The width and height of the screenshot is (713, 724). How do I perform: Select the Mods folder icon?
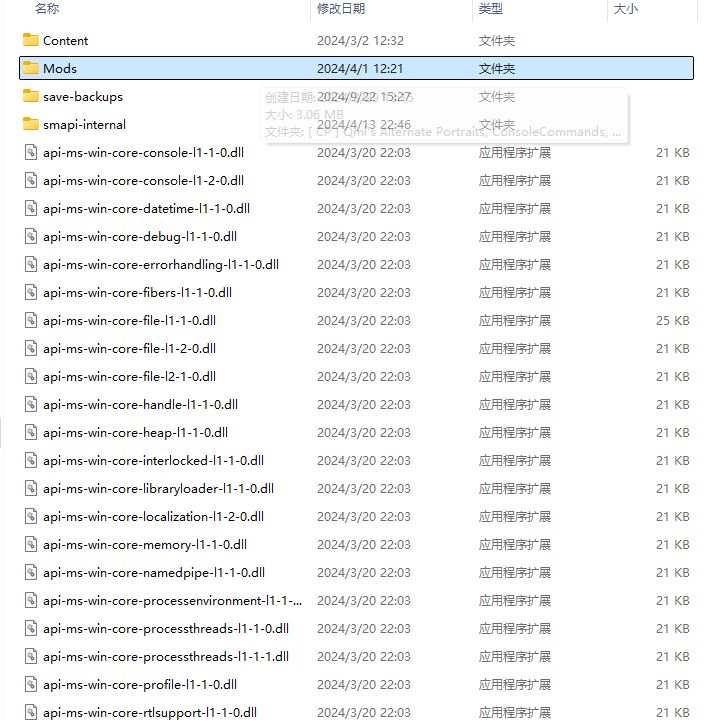[x=31, y=68]
